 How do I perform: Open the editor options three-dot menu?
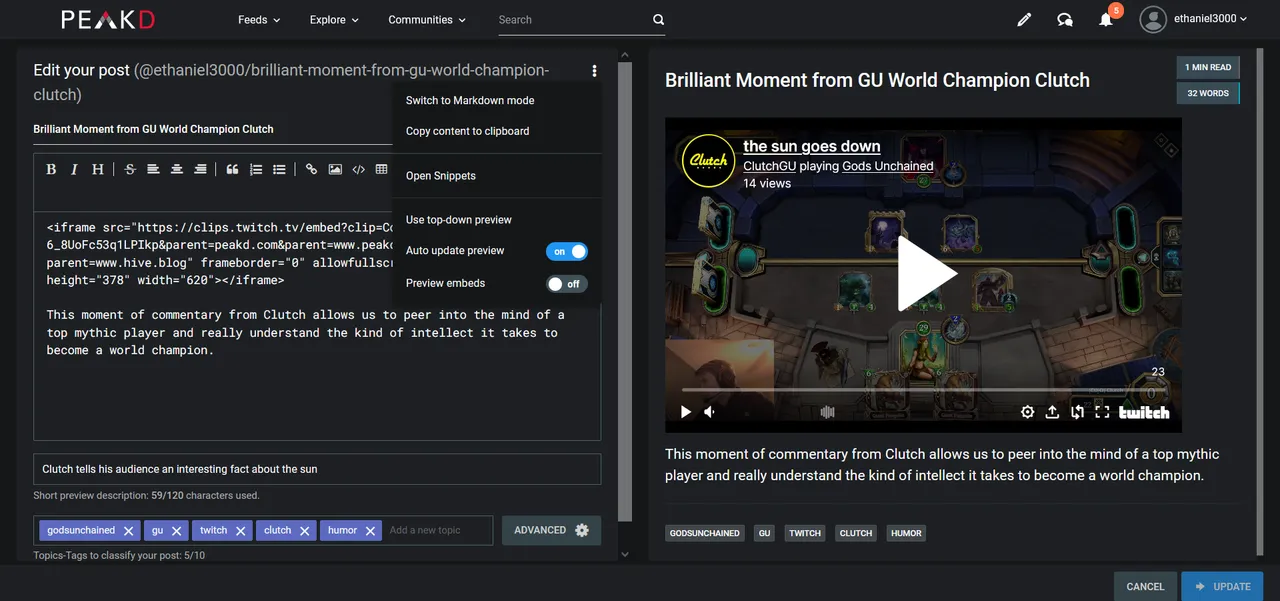click(594, 71)
